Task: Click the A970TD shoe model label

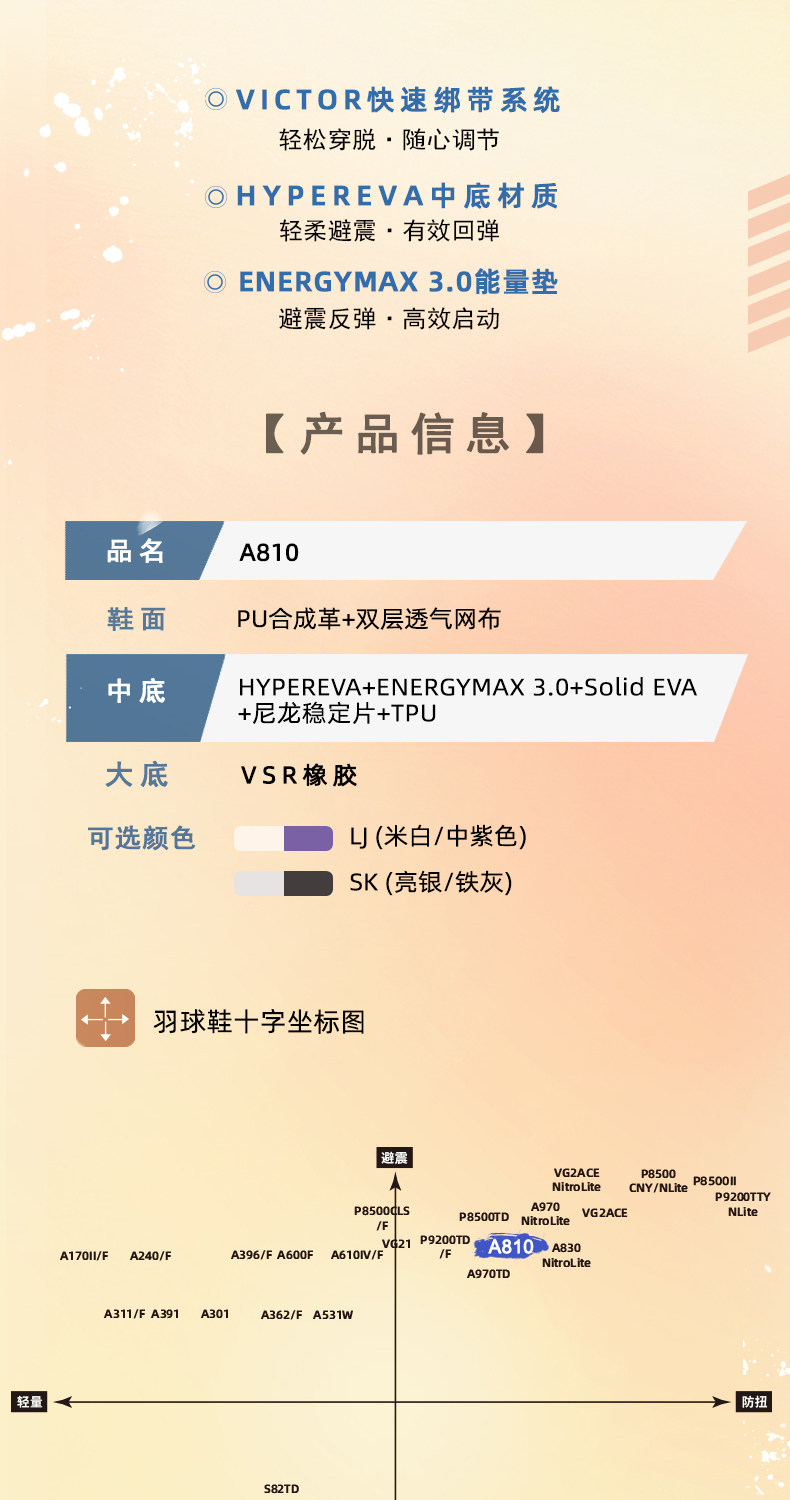Action: click(x=488, y=1274)
